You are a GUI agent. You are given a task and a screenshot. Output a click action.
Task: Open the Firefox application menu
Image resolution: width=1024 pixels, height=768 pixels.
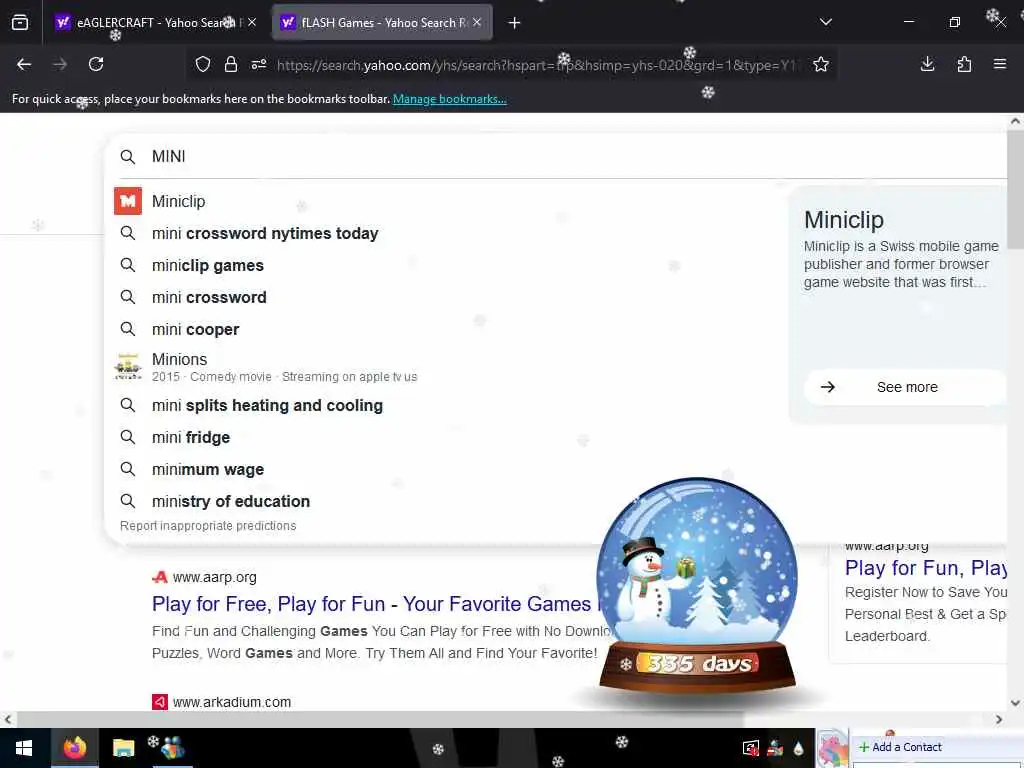pos(1000,64)
